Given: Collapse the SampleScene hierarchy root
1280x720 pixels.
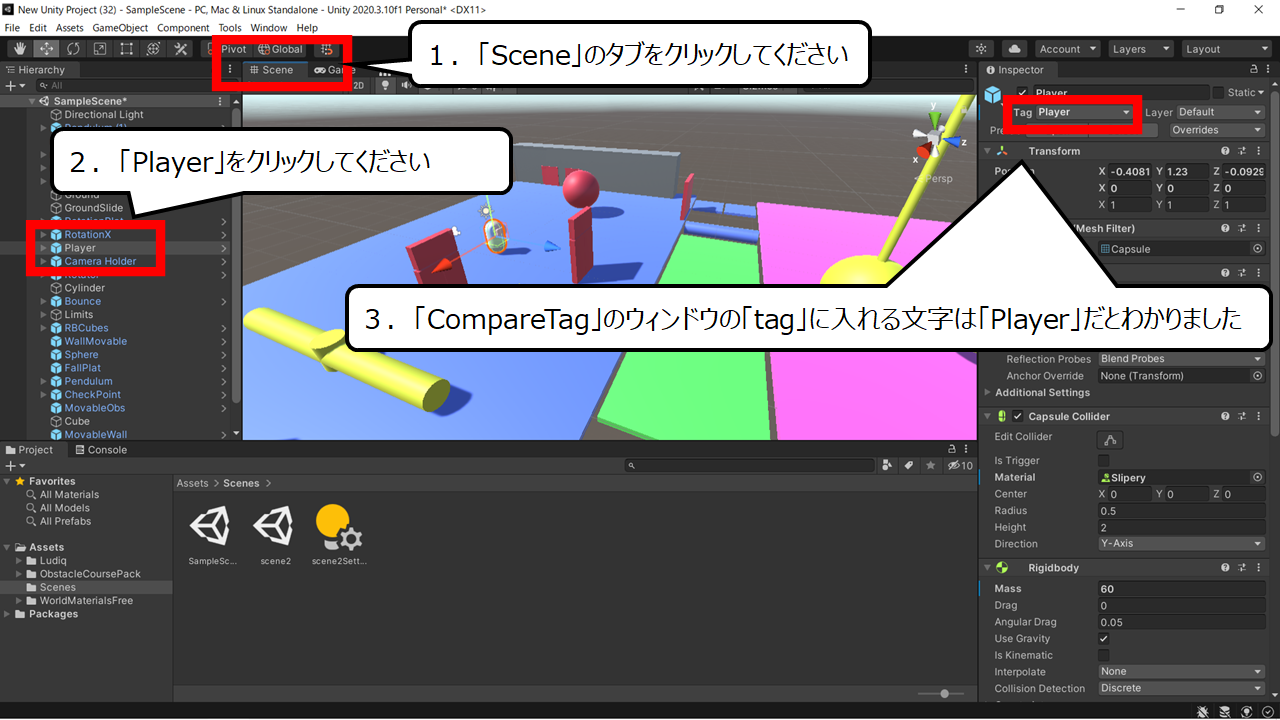Looking at the screenshot, I should click(32, 101).
